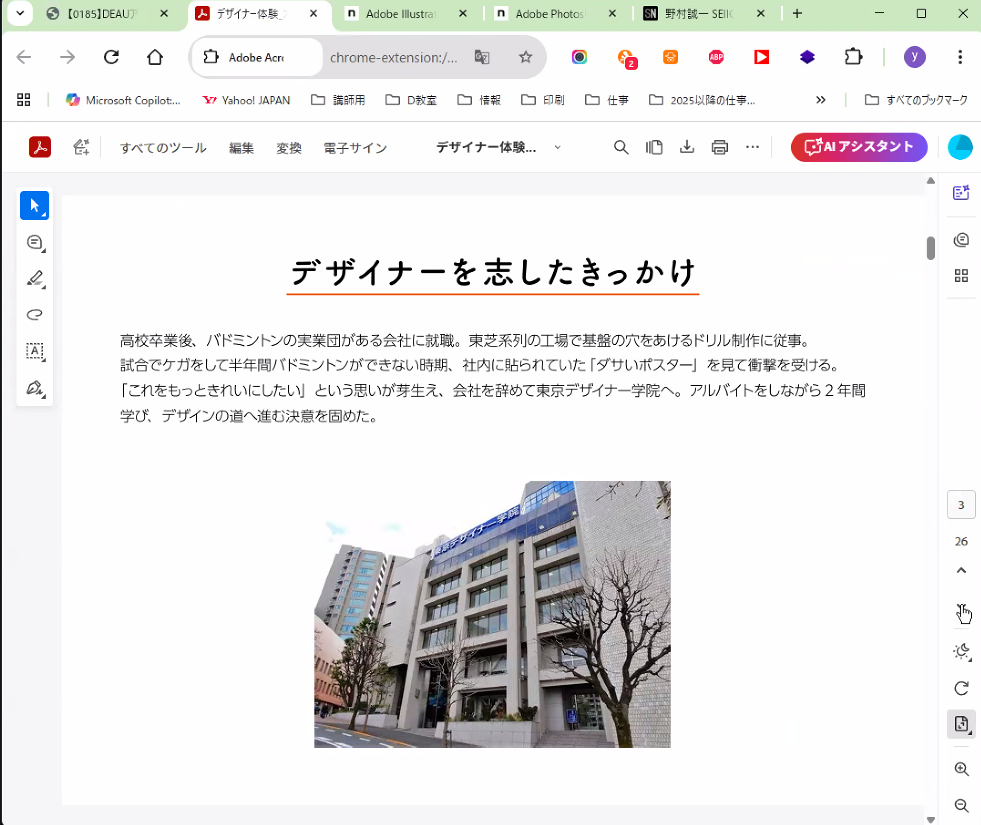Screen dimensions: 981x825
Task: Open the fill and sign pen tool
Action: click(x=34, y=388)
